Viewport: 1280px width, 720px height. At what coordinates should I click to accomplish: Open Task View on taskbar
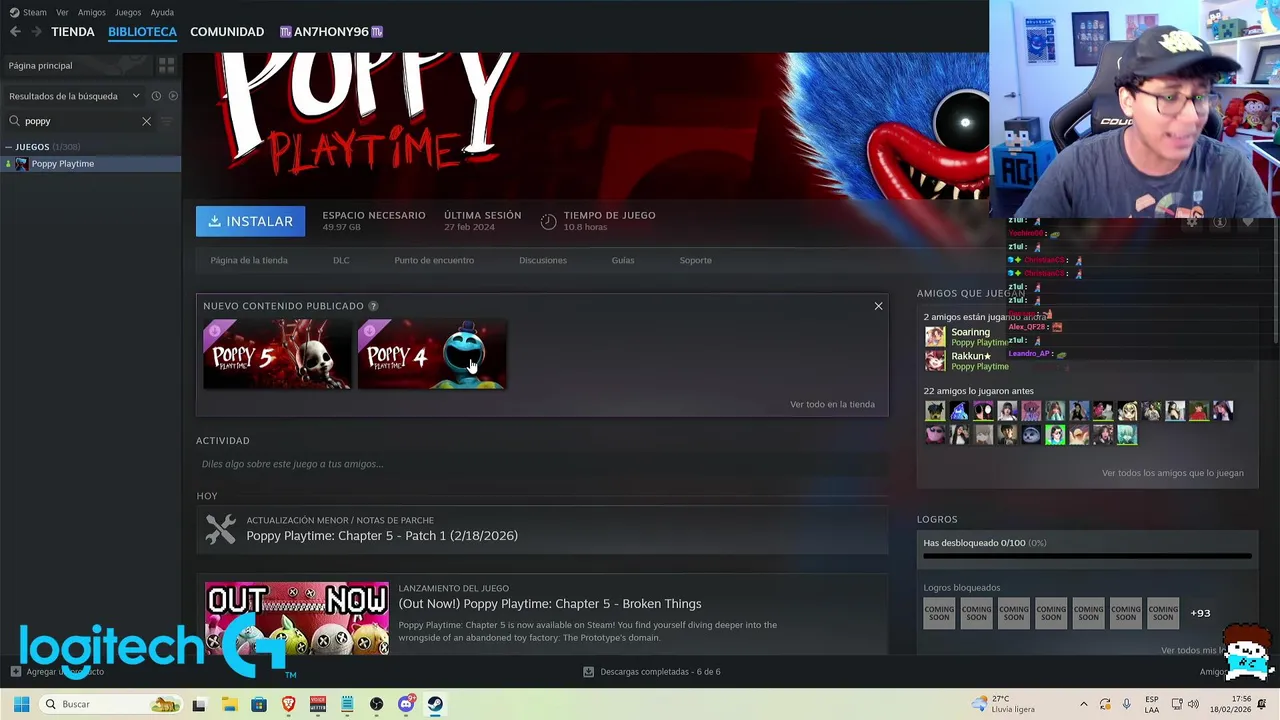tap(199, 704)
